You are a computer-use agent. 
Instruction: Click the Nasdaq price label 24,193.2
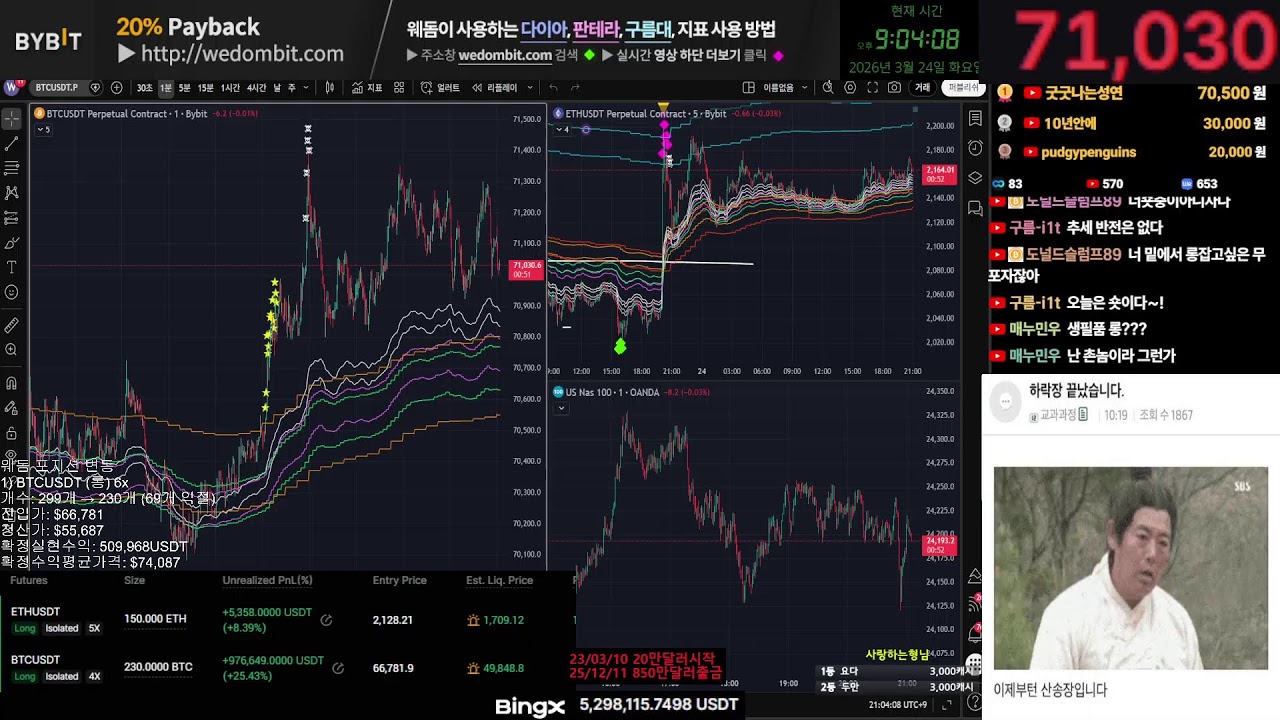[940, 545]
